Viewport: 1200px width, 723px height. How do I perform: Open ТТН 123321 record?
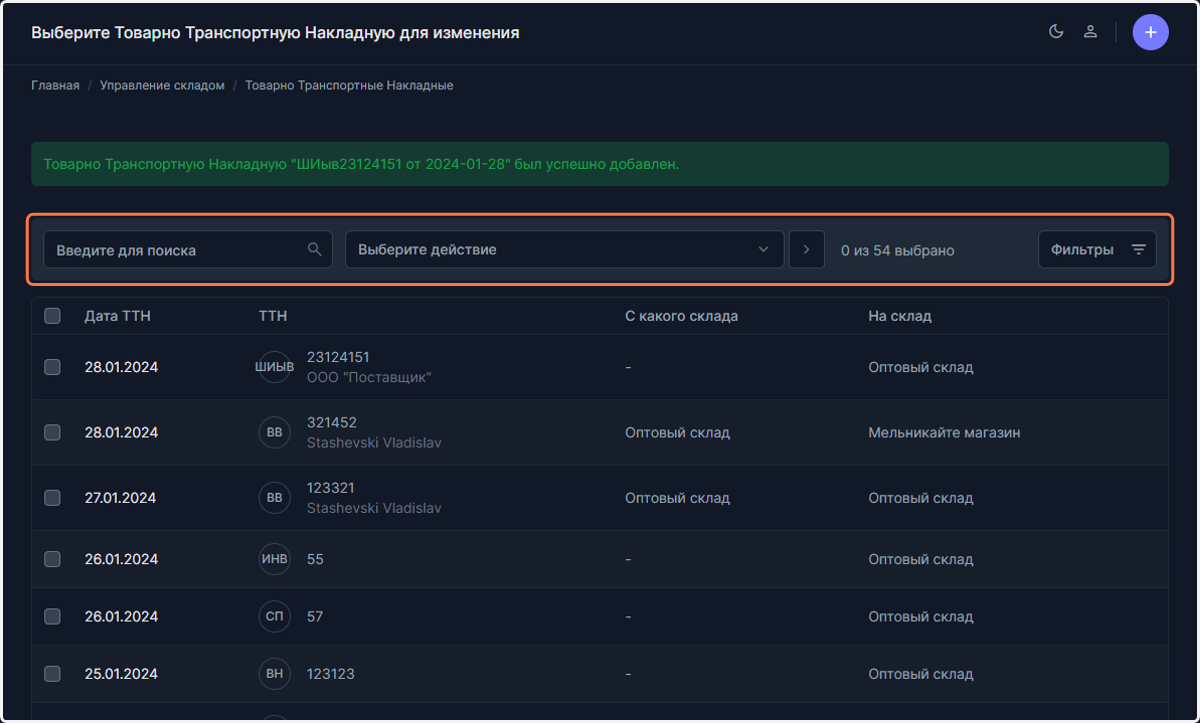[331, 488]
